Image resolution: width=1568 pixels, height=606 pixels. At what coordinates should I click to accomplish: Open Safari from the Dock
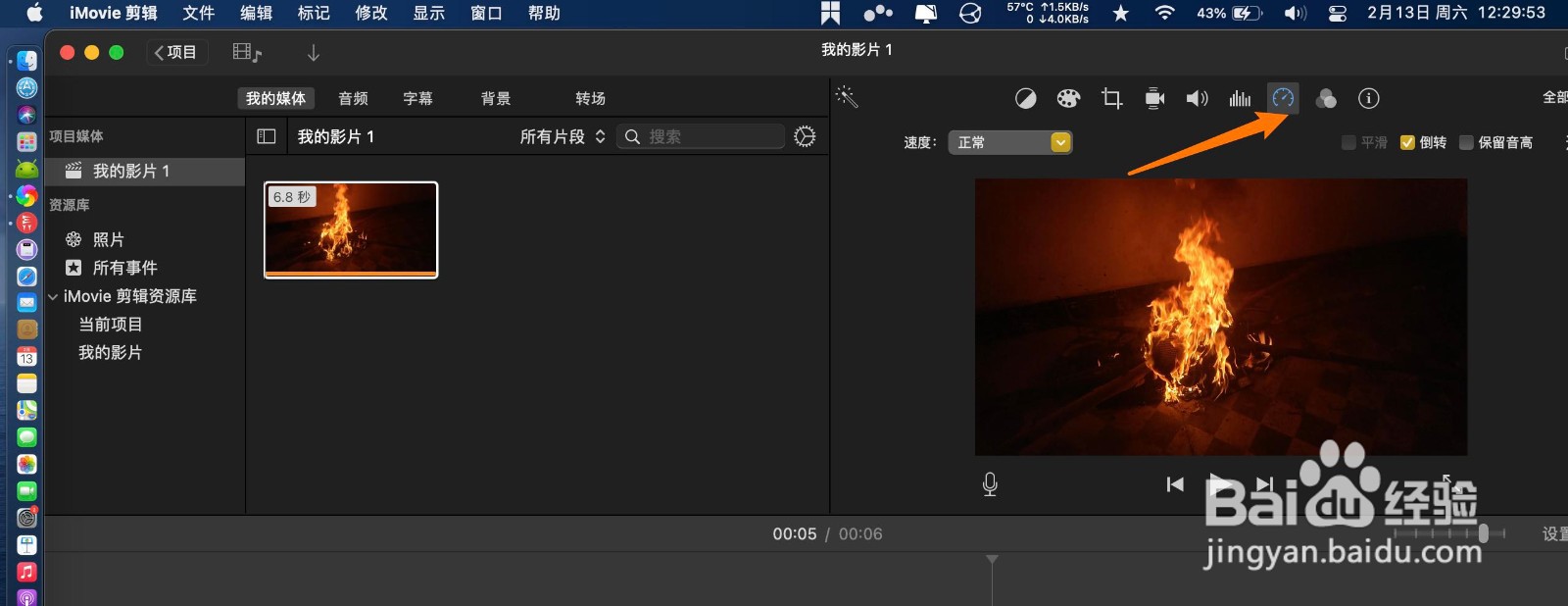[x=27, y=277]
